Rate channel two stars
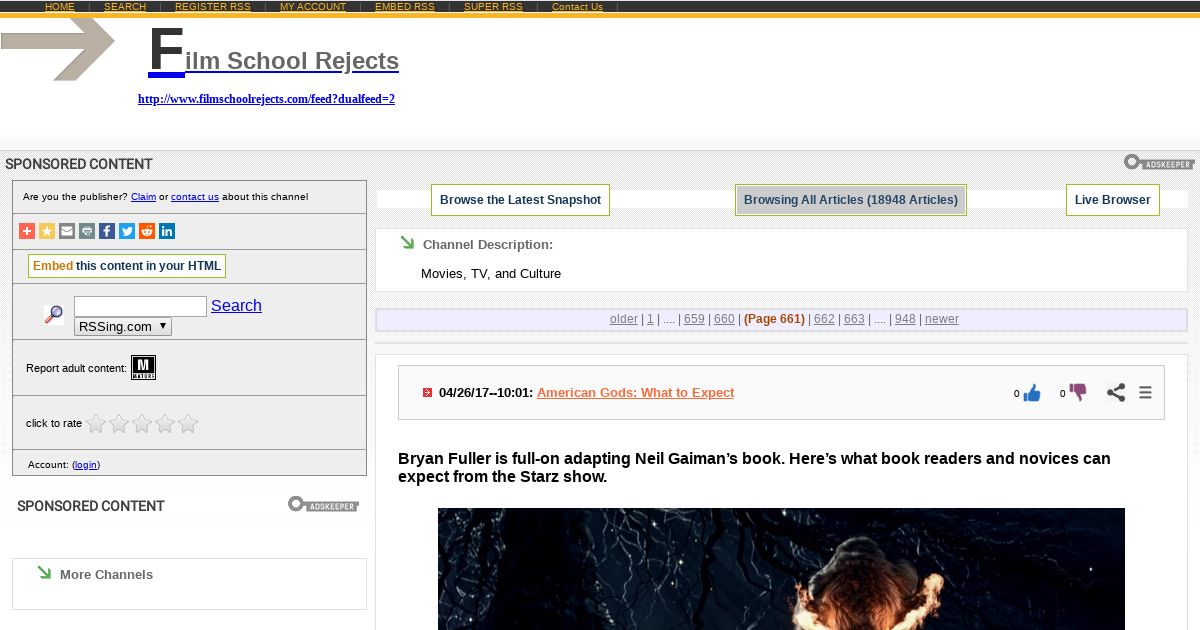This screenshot has height=630, width=1200. (119, 424)
